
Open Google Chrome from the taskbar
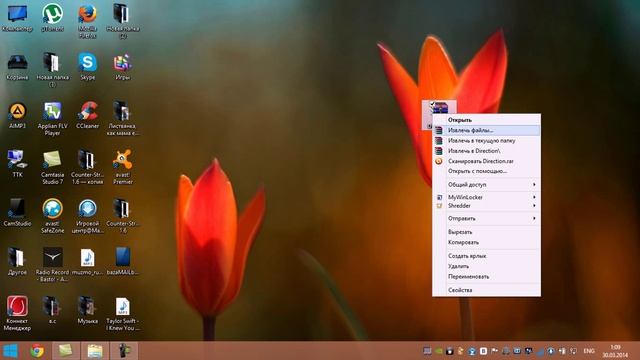[x=37, y=351]
